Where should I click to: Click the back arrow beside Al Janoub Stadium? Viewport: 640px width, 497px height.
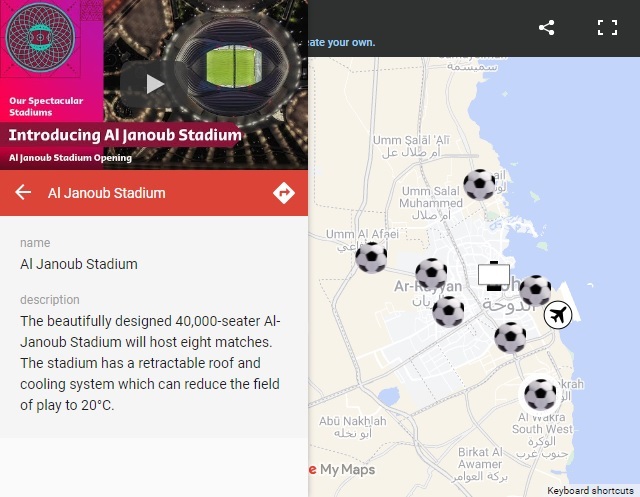click(23, 193)
